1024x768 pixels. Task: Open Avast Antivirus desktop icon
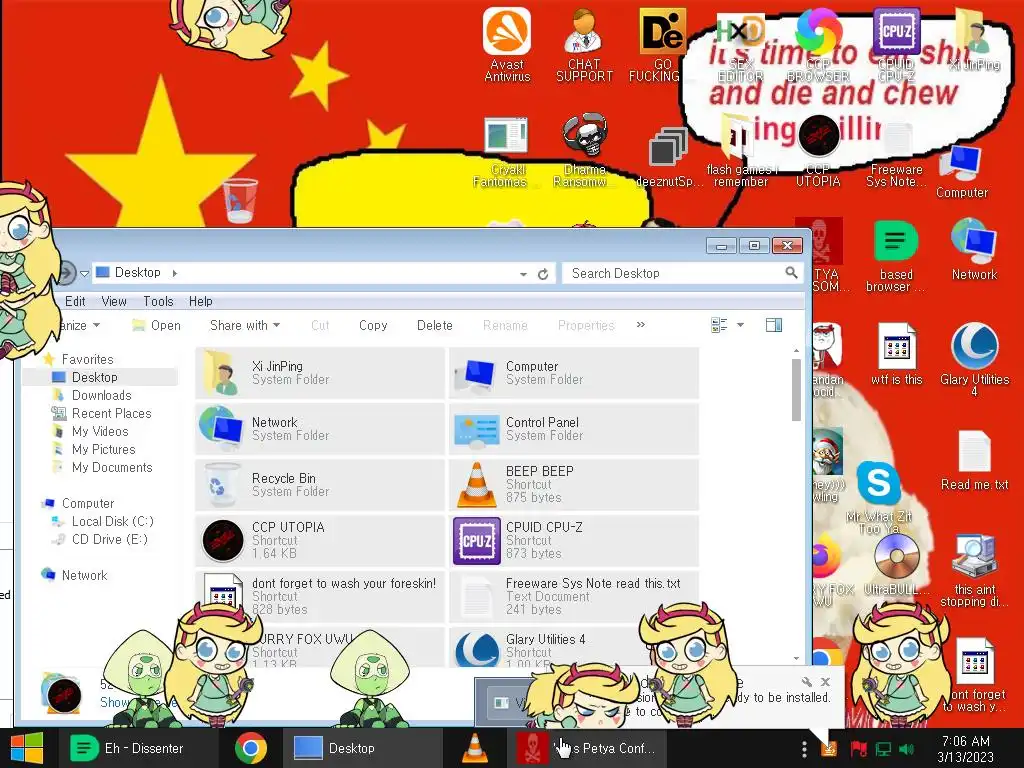[507, 44]
